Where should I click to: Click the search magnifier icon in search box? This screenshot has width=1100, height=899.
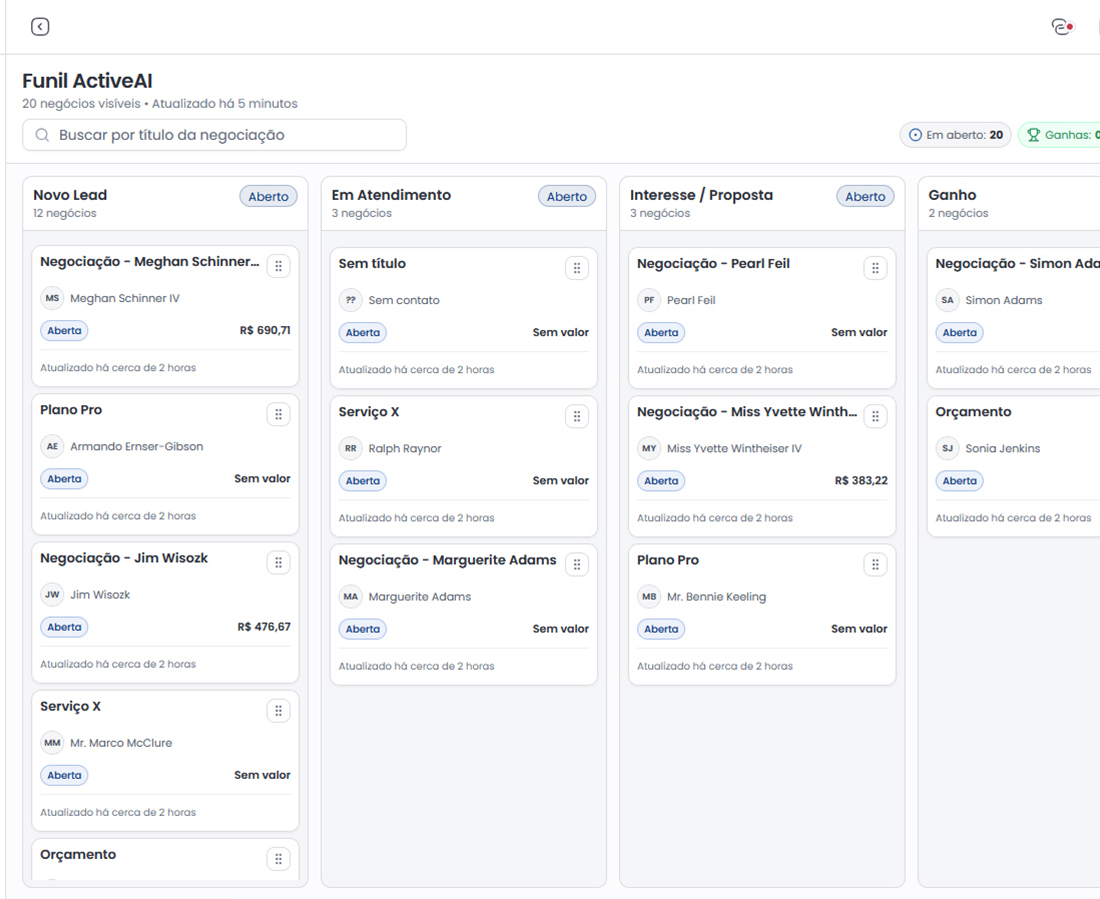coord(42,135)
